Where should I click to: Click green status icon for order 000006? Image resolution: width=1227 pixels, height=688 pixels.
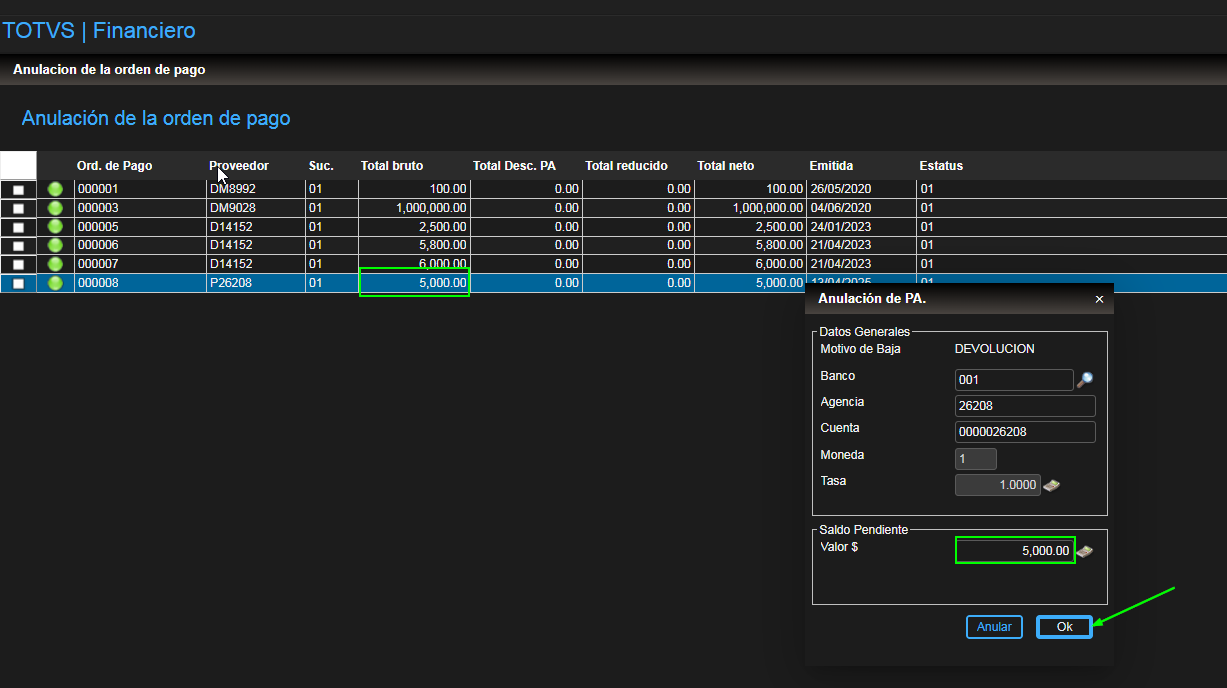click(x=55, y=245)
